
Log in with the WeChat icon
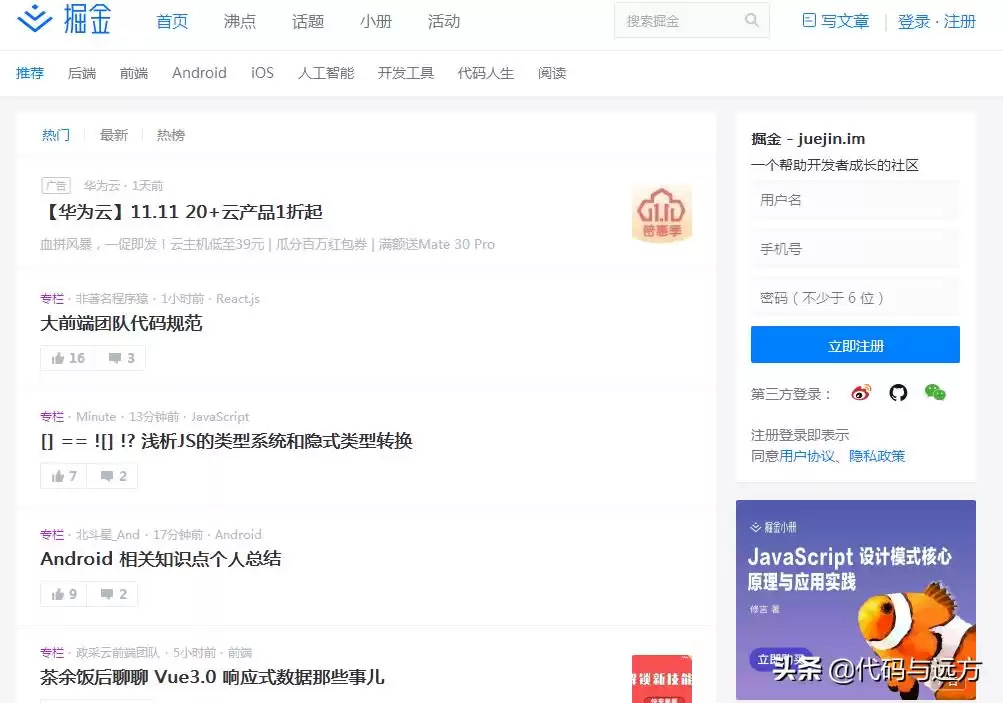click(x=935, y=393)
